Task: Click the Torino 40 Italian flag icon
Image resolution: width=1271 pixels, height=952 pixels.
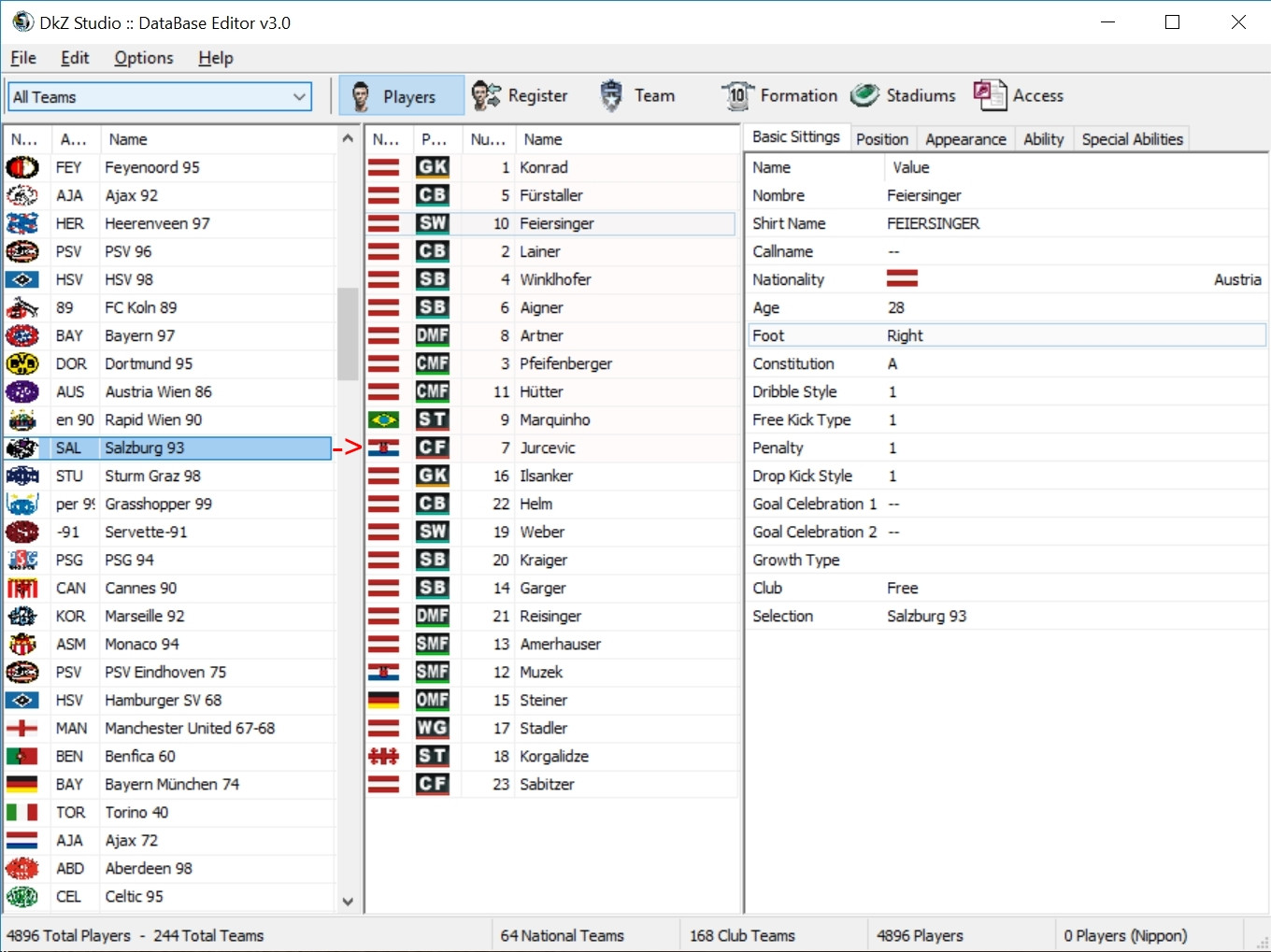Action: [22, 812]
